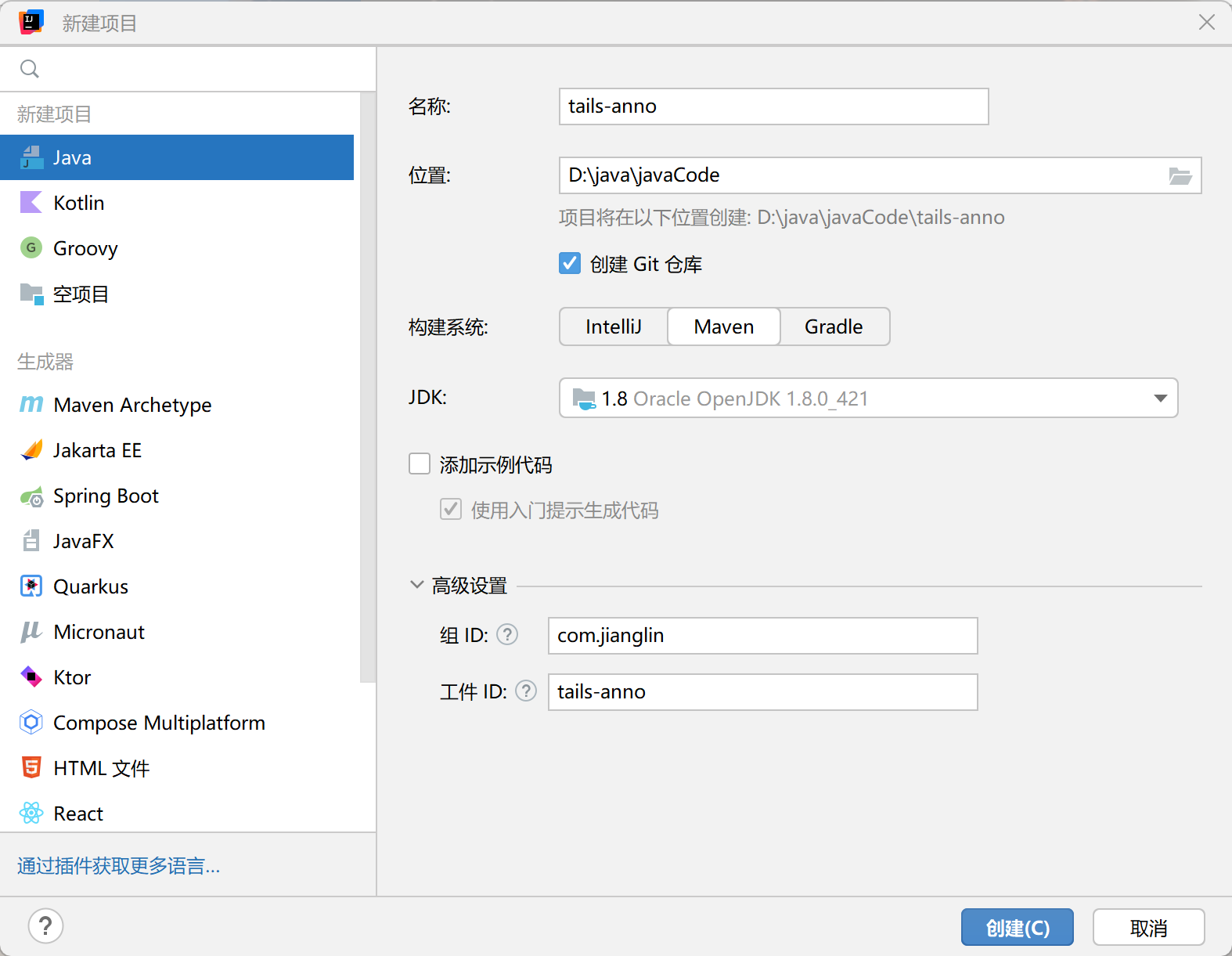
Task: Click the 组 ID input field
Action: coord(762,636)
